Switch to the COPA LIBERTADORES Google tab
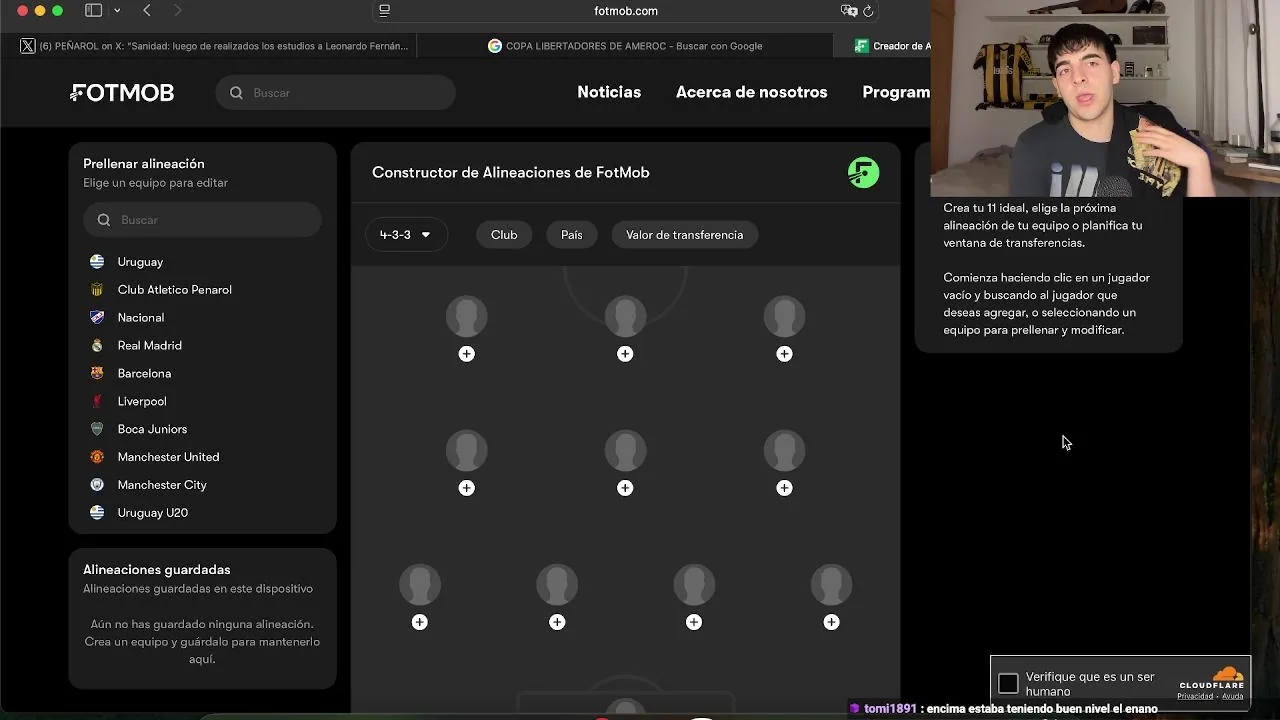This screenshot has width=1280, height=720. tap(625, 46)
